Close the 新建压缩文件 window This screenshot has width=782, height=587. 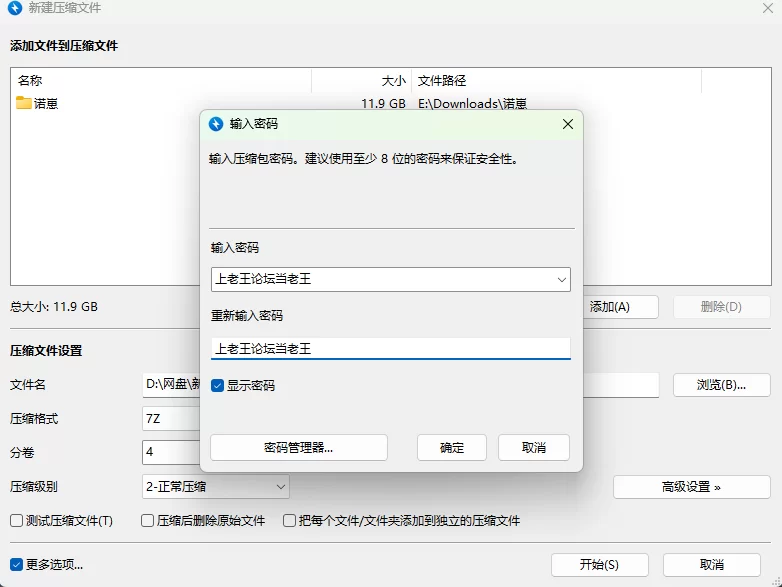click(768, 8)
